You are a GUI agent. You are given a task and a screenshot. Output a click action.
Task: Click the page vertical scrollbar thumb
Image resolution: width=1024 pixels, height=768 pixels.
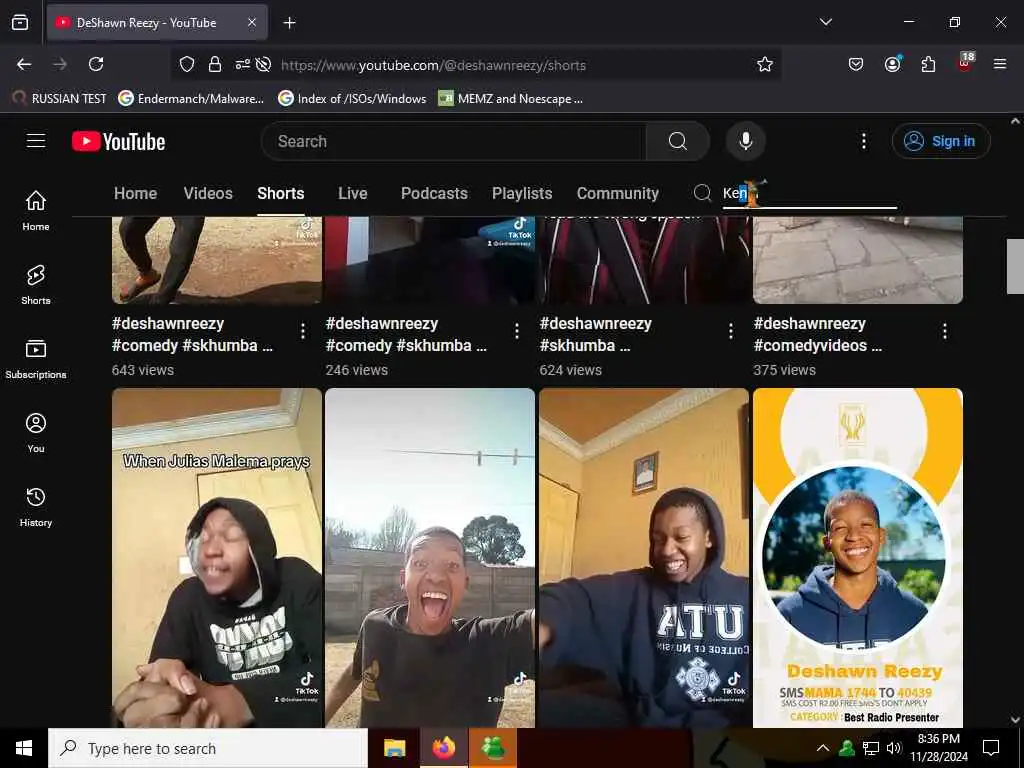tap(1015, 266)
